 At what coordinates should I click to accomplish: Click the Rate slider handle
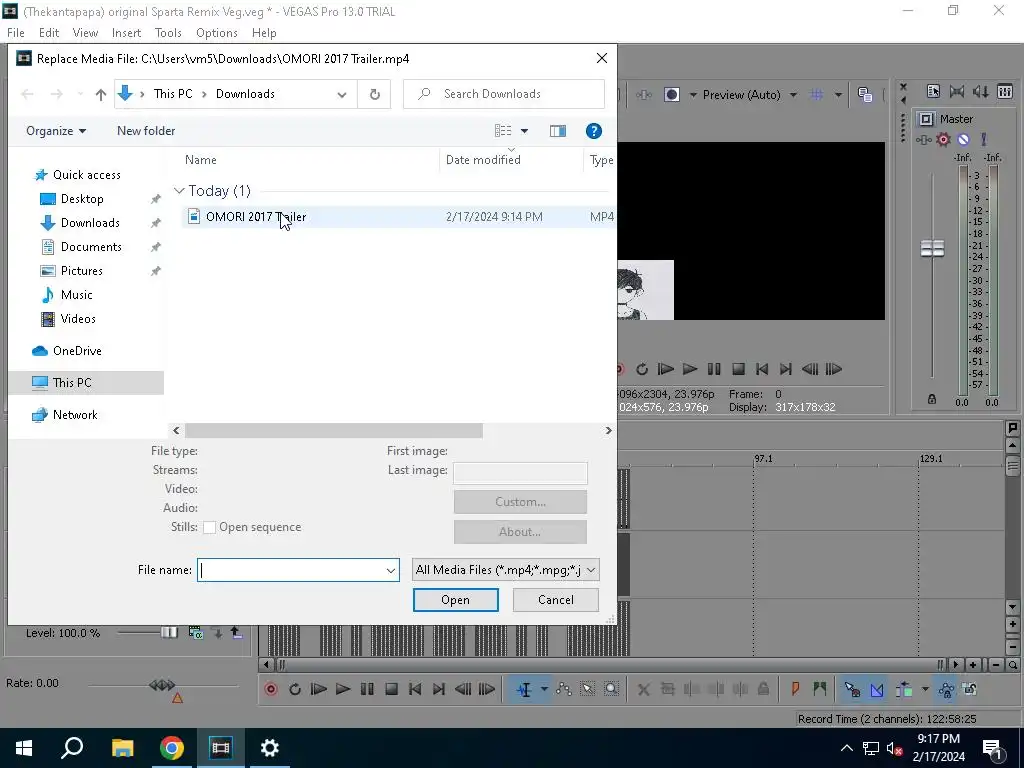161,684
